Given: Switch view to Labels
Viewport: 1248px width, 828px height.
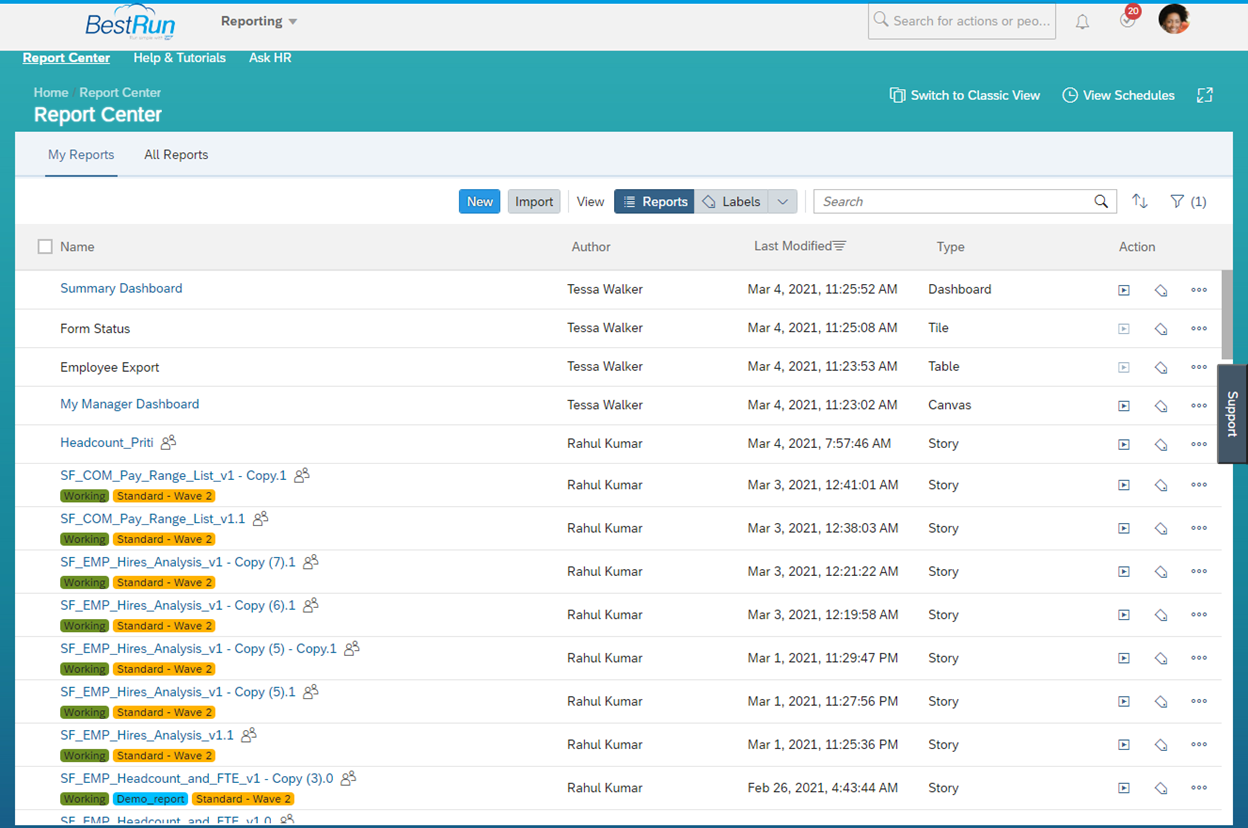Looking at the screenshot, I should tap(731, 201).
